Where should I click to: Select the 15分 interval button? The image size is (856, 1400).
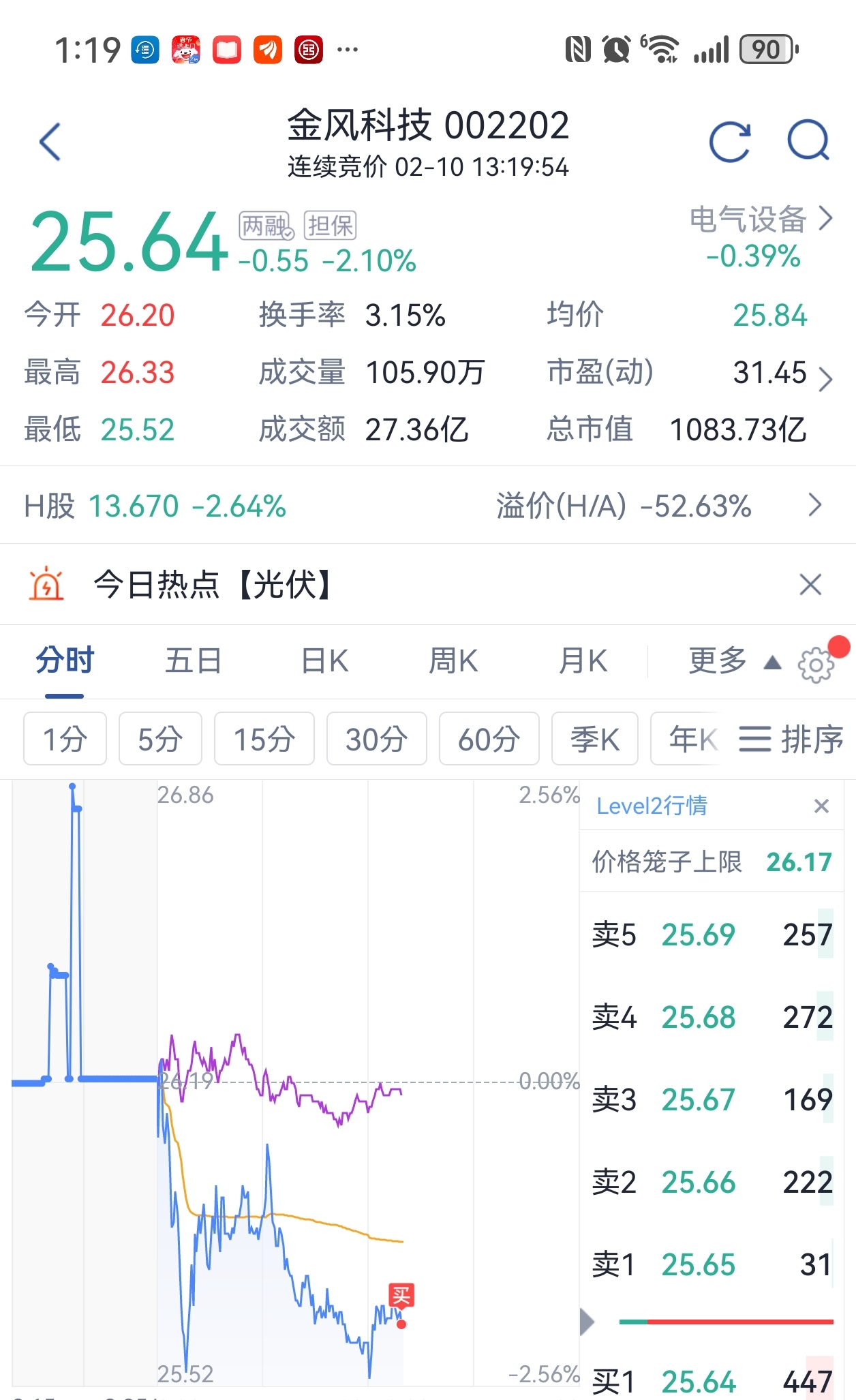pos(264,739)
